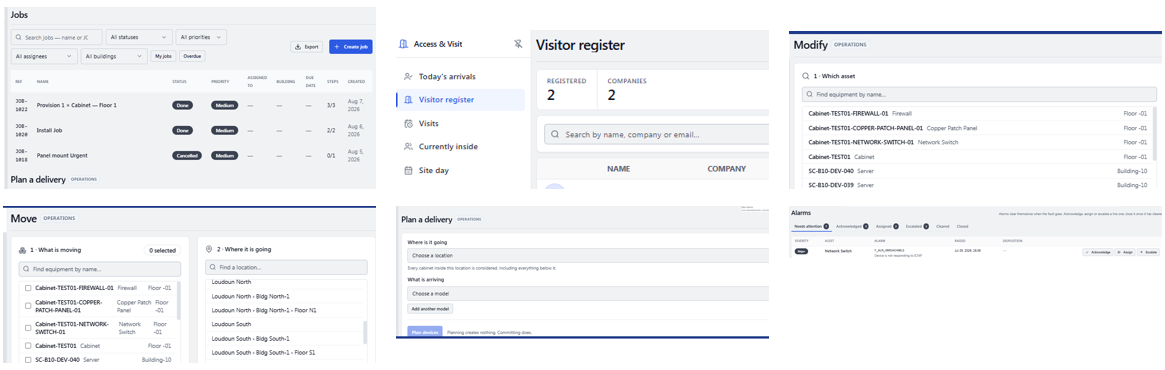Screen dimensions: 1165x370
Task: Switch to the Acknowledged alarms tab
Action: click(x=852, y=226)
